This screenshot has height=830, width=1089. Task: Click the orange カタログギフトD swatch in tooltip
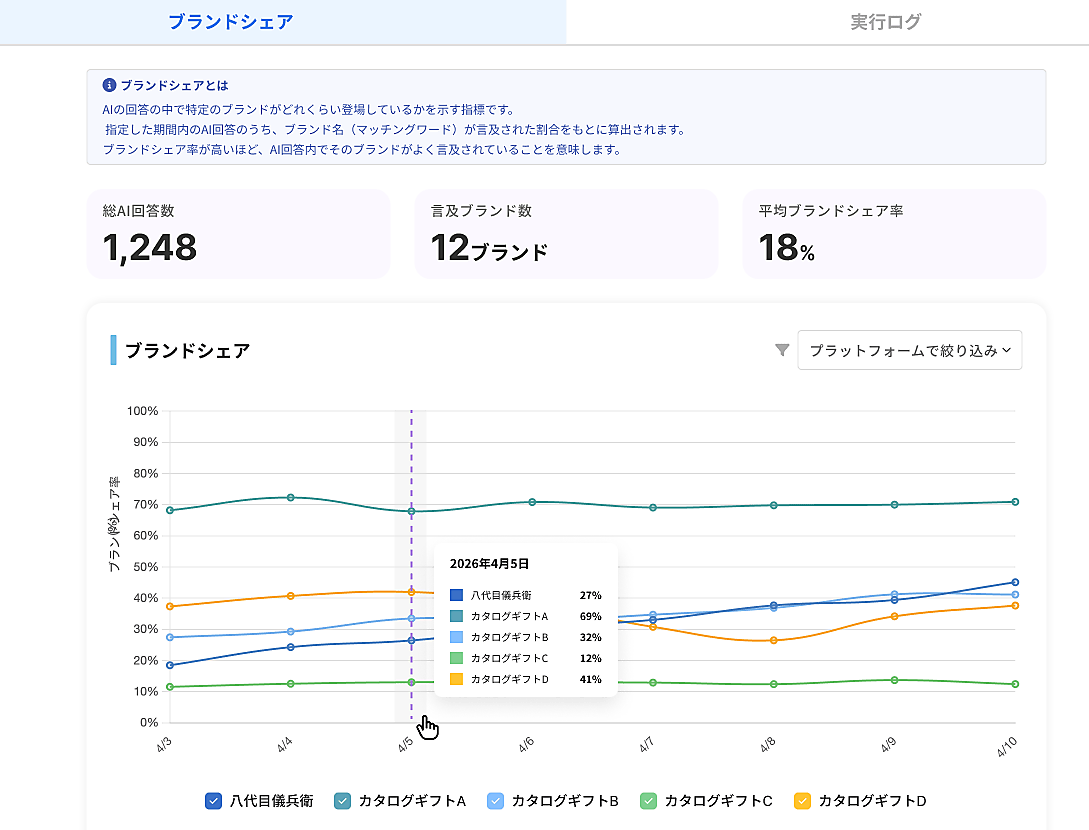point(457,680)
